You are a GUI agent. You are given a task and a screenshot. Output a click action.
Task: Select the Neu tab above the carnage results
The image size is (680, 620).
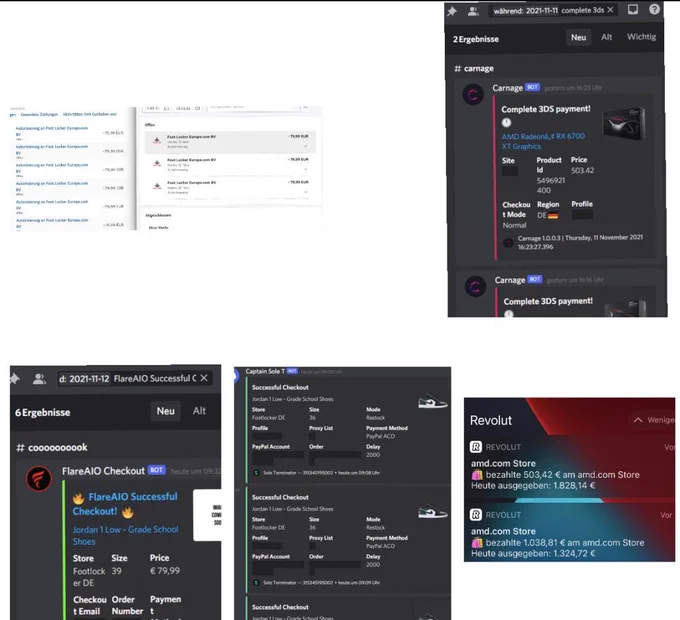(579, 38)
